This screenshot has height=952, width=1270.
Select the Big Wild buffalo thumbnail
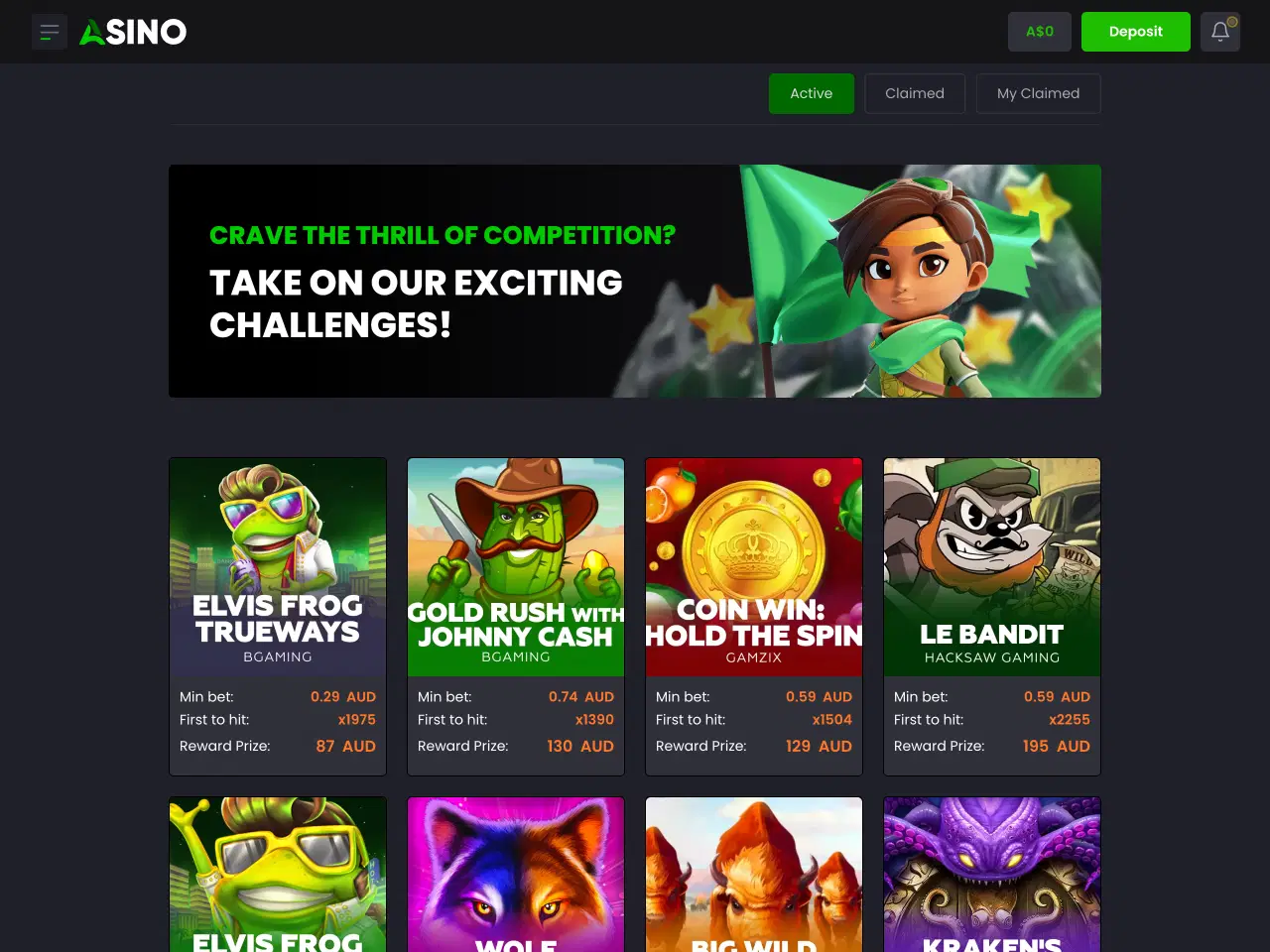click(754, 875)
